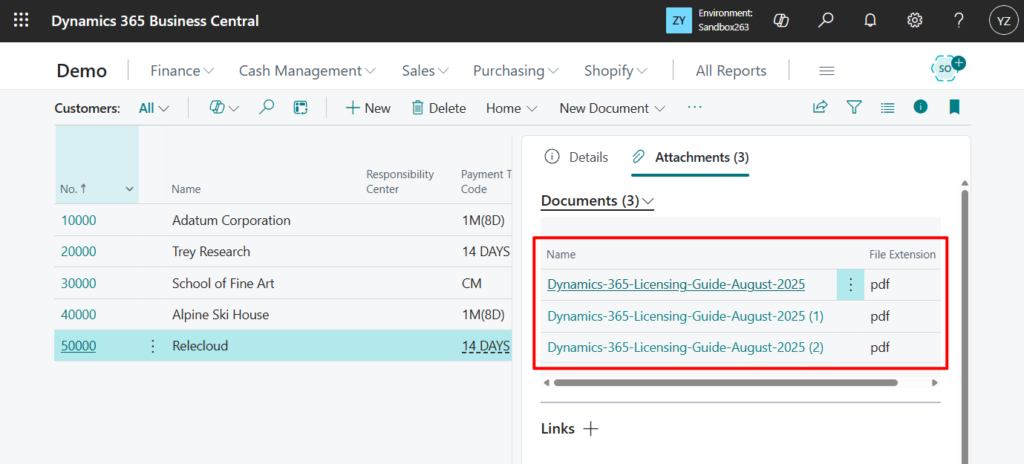The image size is (1024, 464).
Task: Expand the Documents (3) dropdown
Action: tap(597, 201)
